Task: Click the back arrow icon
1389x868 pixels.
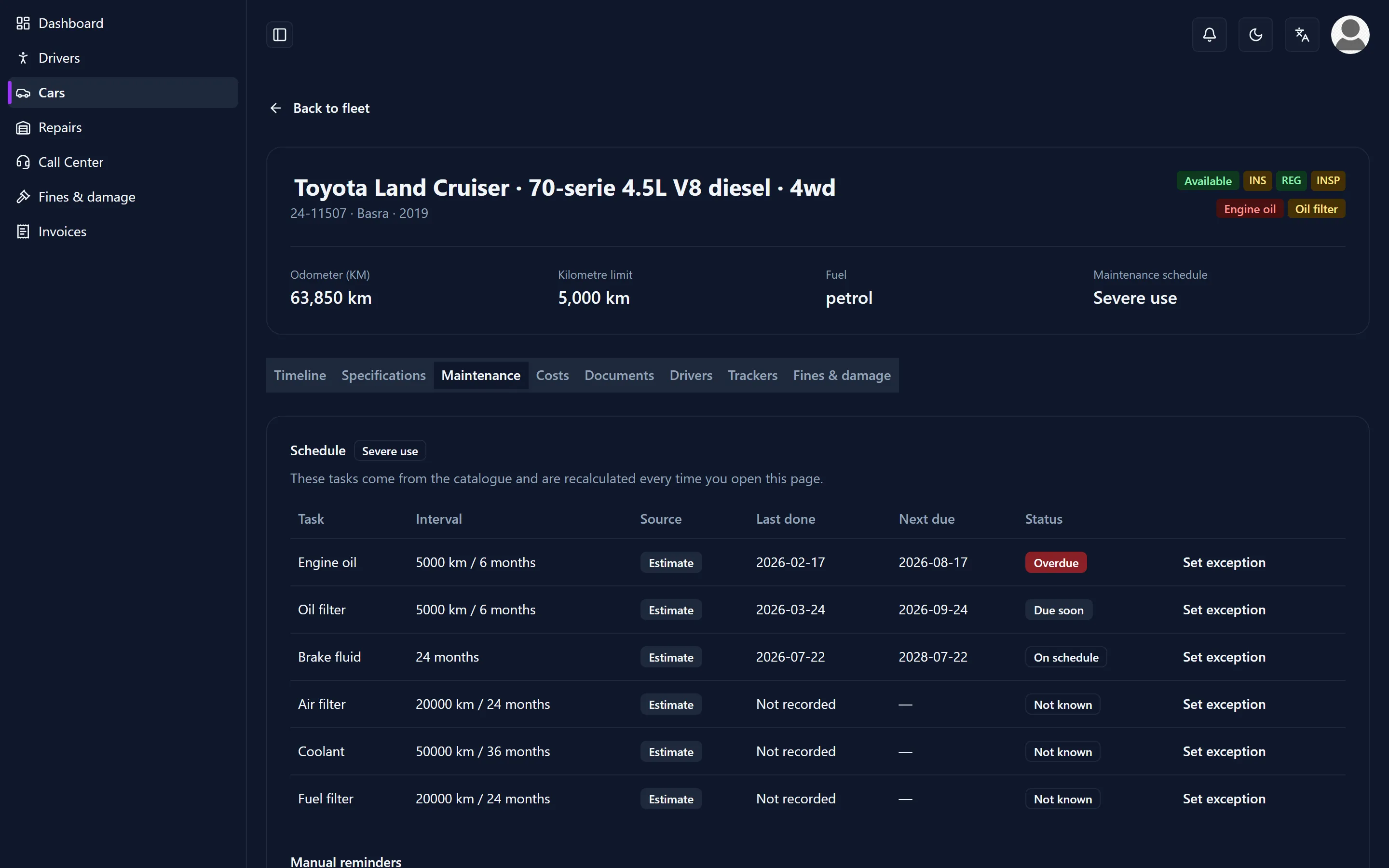Action: pos(275,108)
